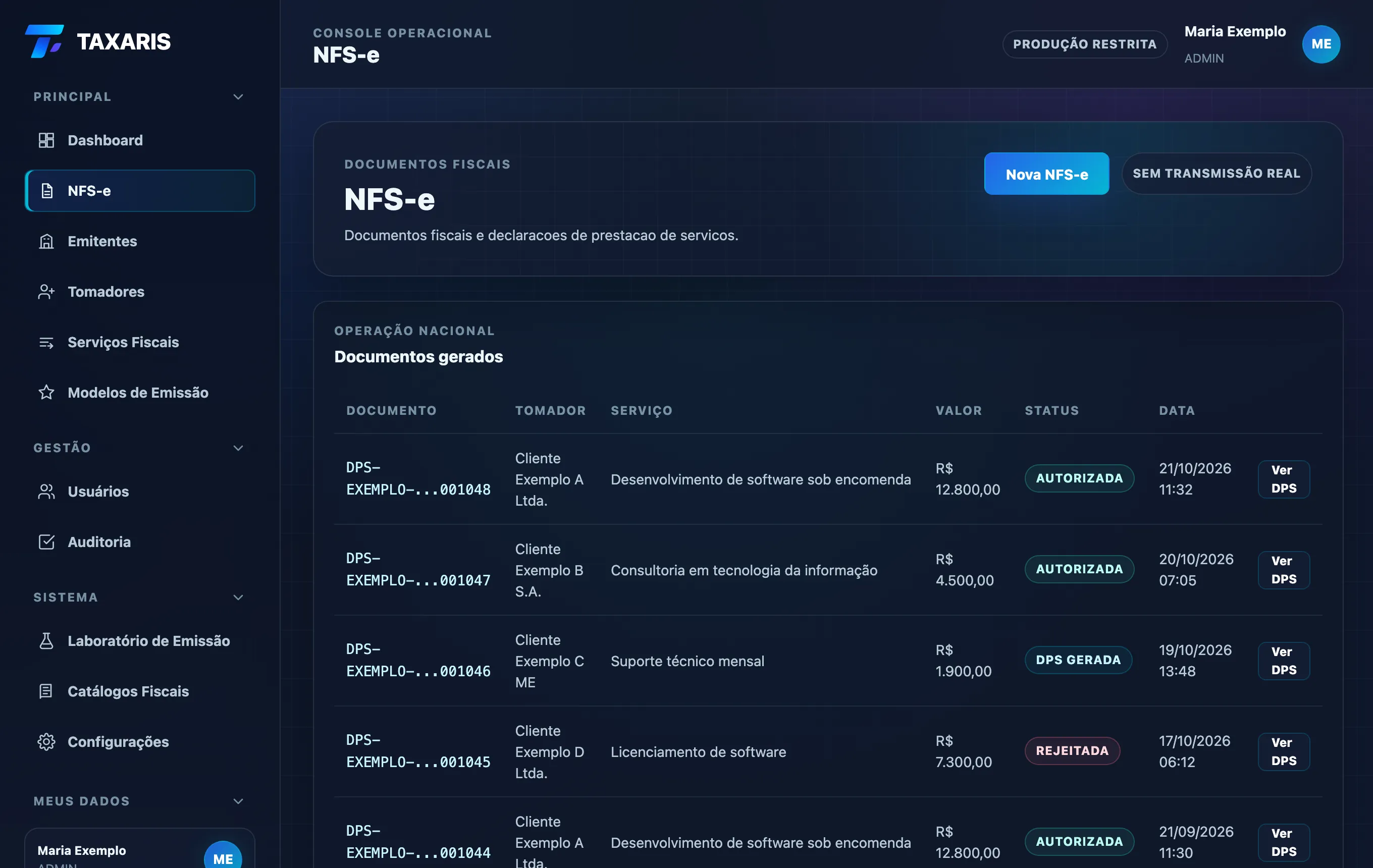The width and height of the screenshot is (1373, 868).
Task: Click 'Consultoria em tecnologia da informação' cell
Action: point(744,570)
